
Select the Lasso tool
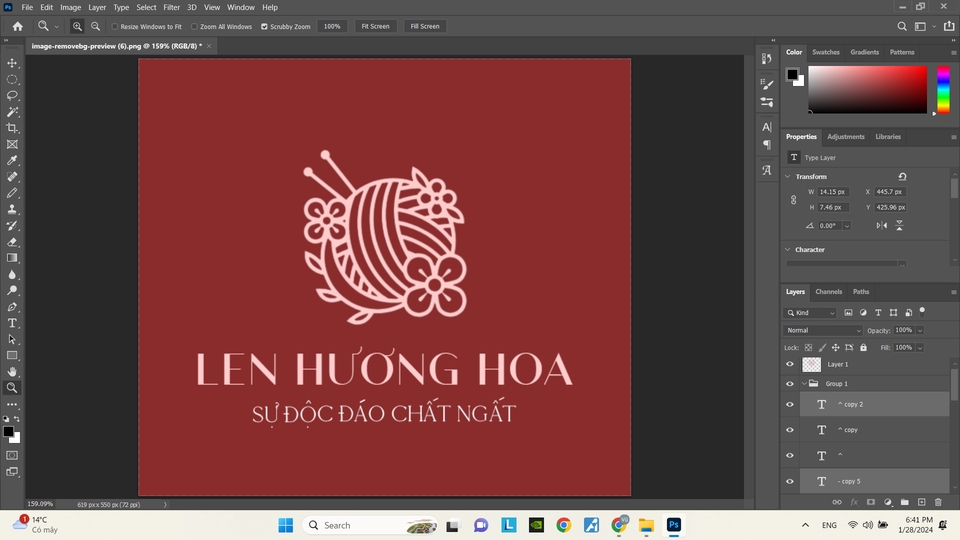pyautogui.click(x=12, y=96)
